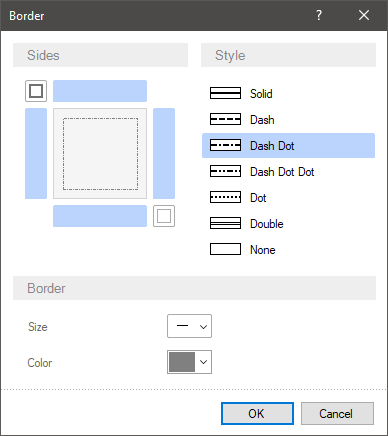Select the Dash Dot list item

click(x=288, y=145)
